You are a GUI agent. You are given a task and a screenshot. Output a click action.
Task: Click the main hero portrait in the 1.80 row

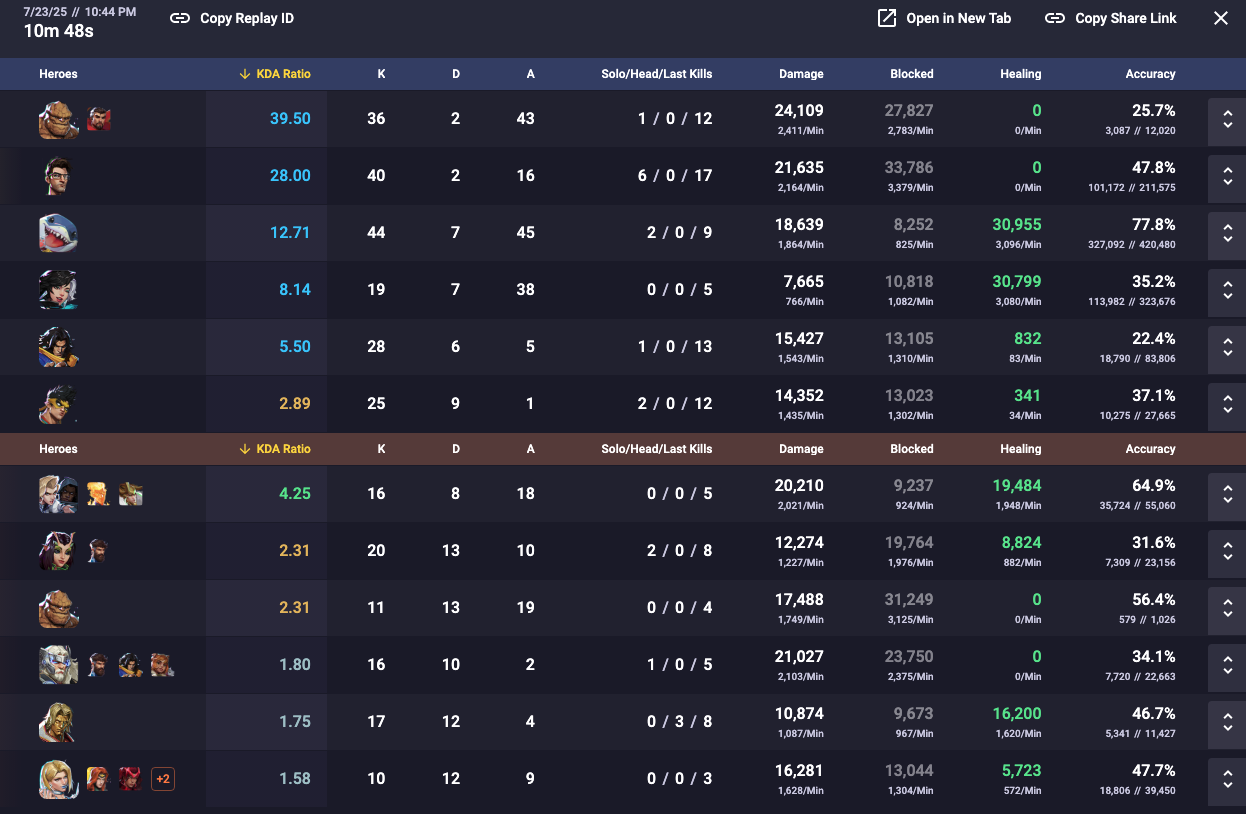58,665
